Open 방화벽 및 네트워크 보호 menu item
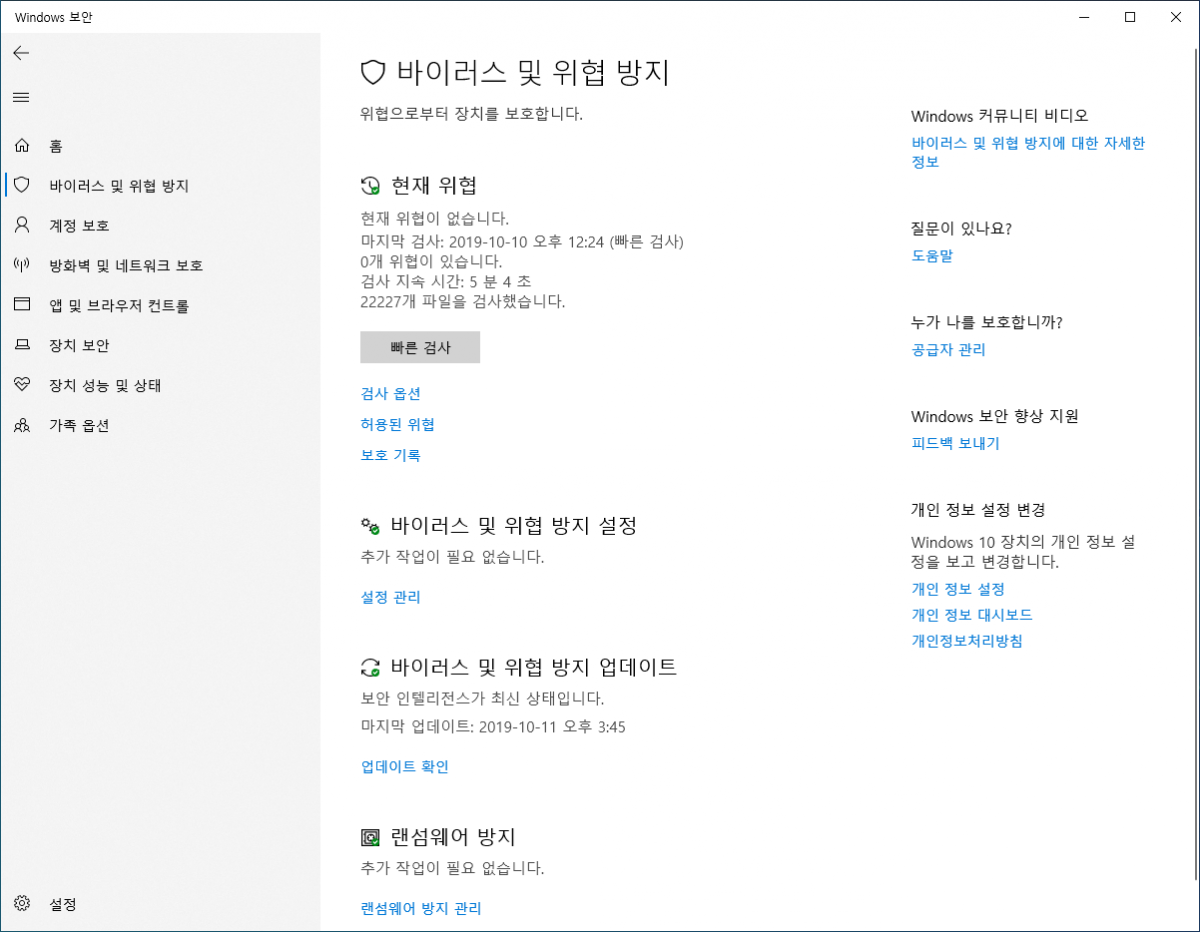Screen dimensions: 1200x932 (126, 265)
